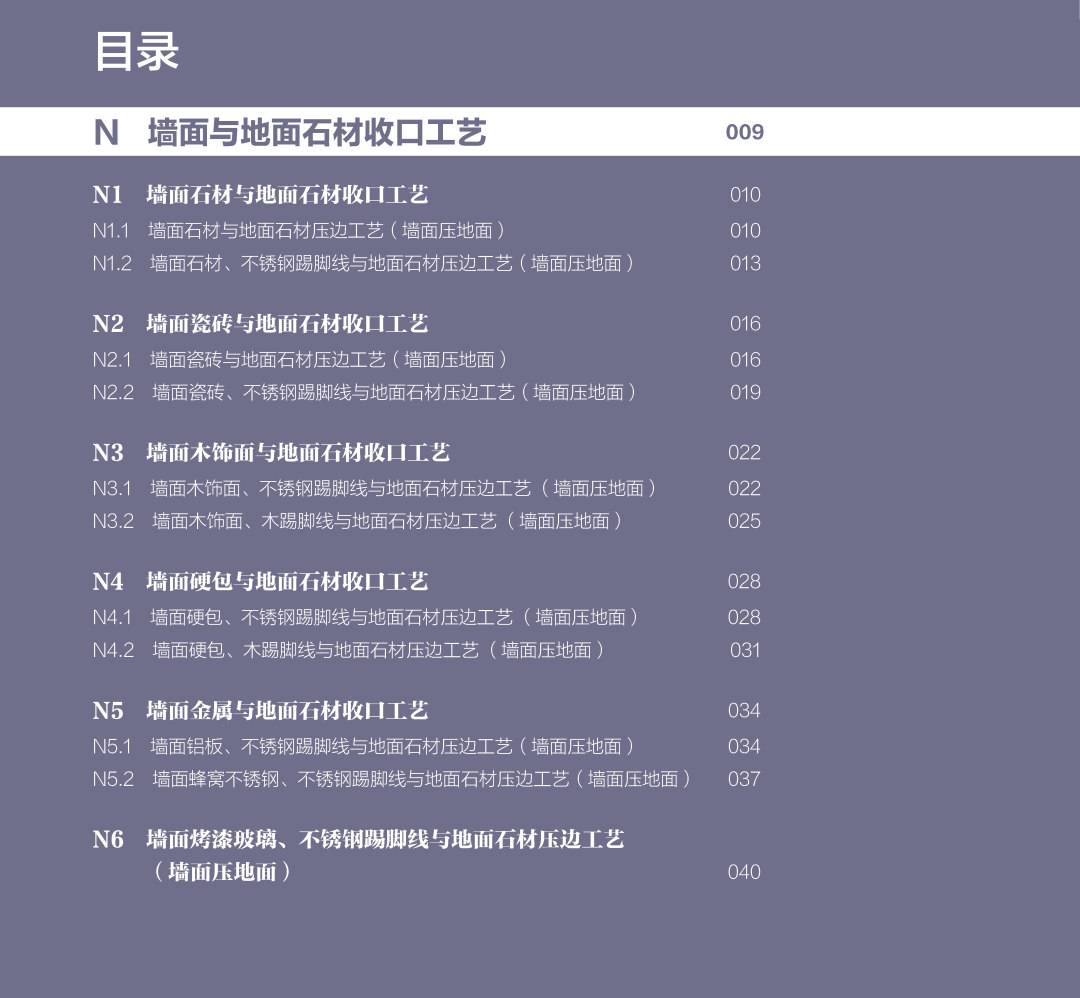Select entry N4.1 墙面硬包、不锈钢踢脚线
1080x998 pixels.
click(x=365, y=617)
